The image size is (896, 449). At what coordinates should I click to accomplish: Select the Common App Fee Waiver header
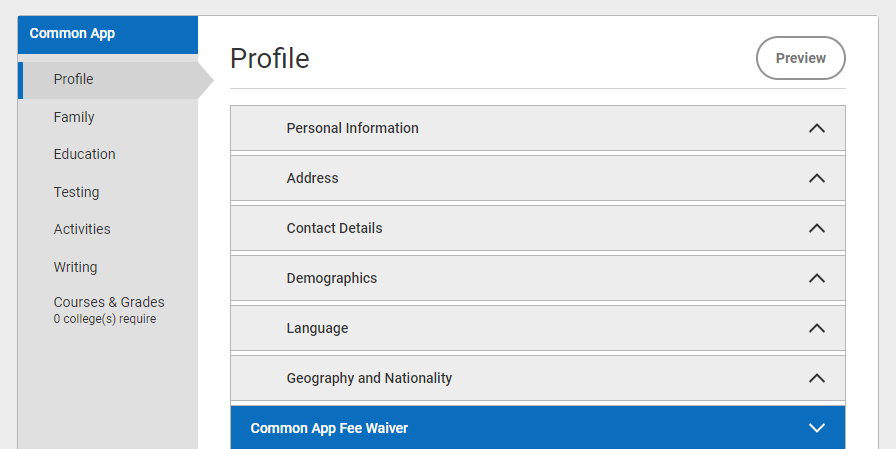click(538, 428)
